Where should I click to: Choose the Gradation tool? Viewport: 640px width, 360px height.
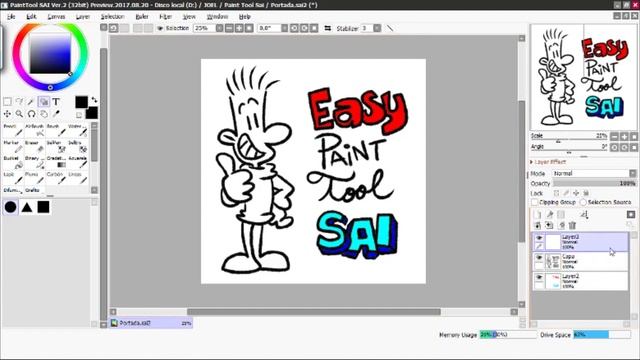pyautogui.click(x=56, y=162)
